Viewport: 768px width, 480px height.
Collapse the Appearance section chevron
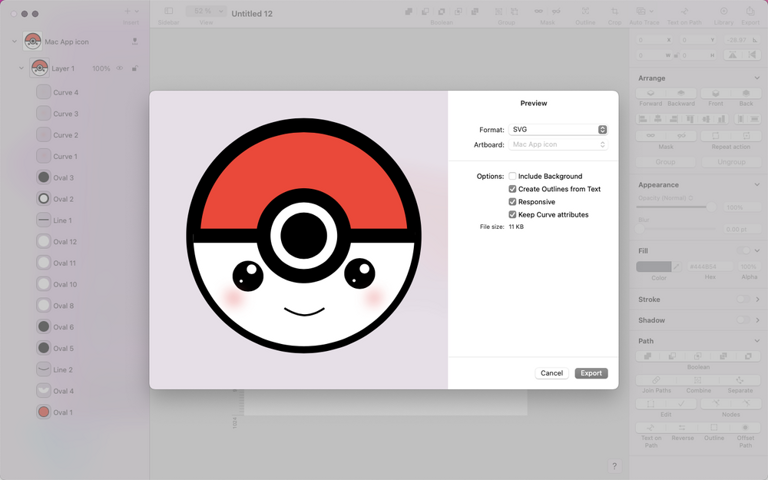[x=757, y=185]
